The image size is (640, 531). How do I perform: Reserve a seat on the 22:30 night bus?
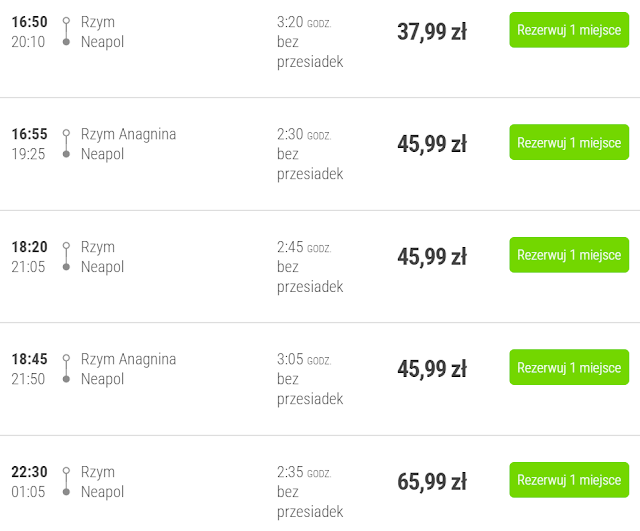pos(569,480)
